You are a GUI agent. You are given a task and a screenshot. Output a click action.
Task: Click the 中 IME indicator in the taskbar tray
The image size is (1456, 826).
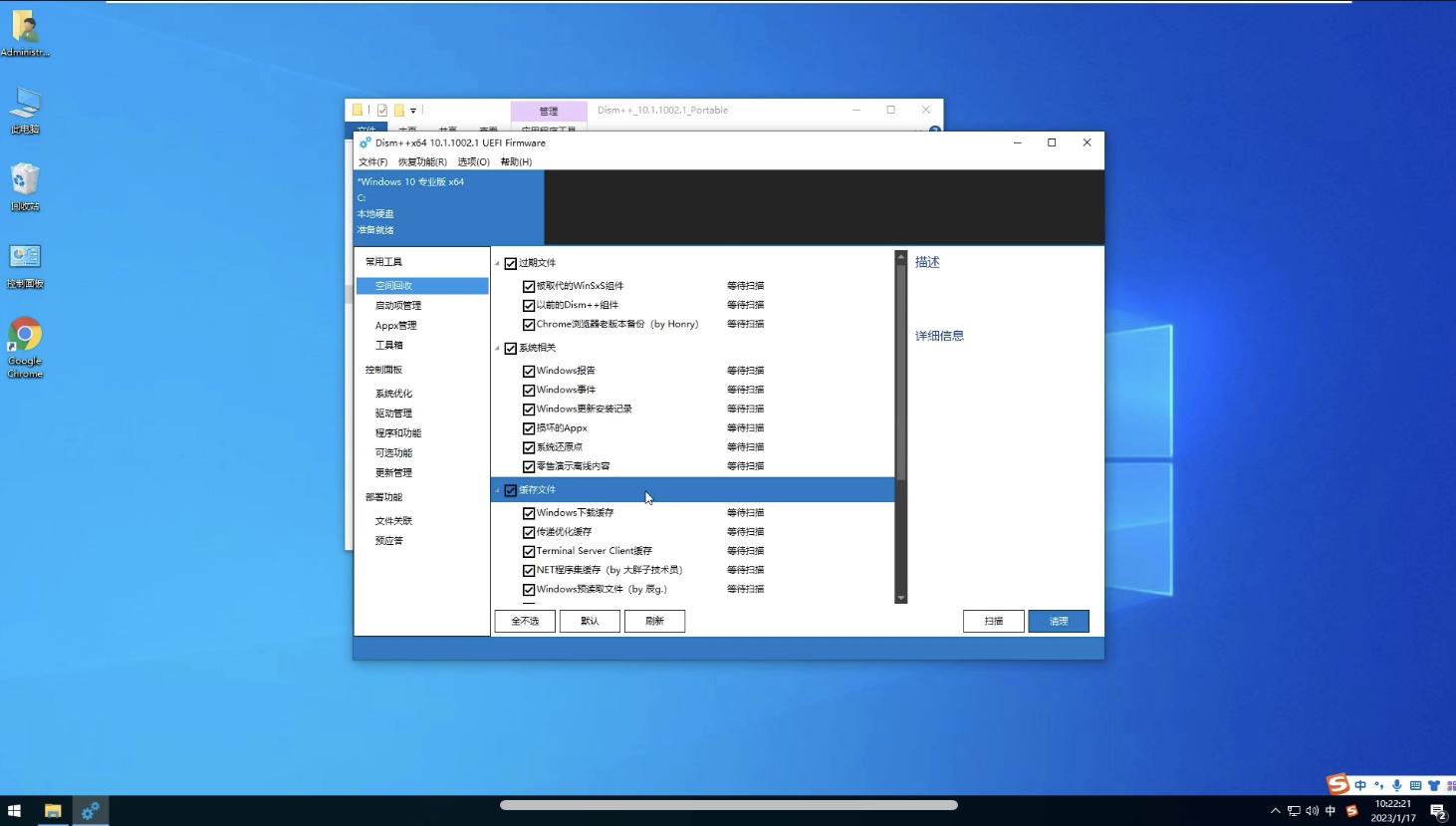(1331, 811)
